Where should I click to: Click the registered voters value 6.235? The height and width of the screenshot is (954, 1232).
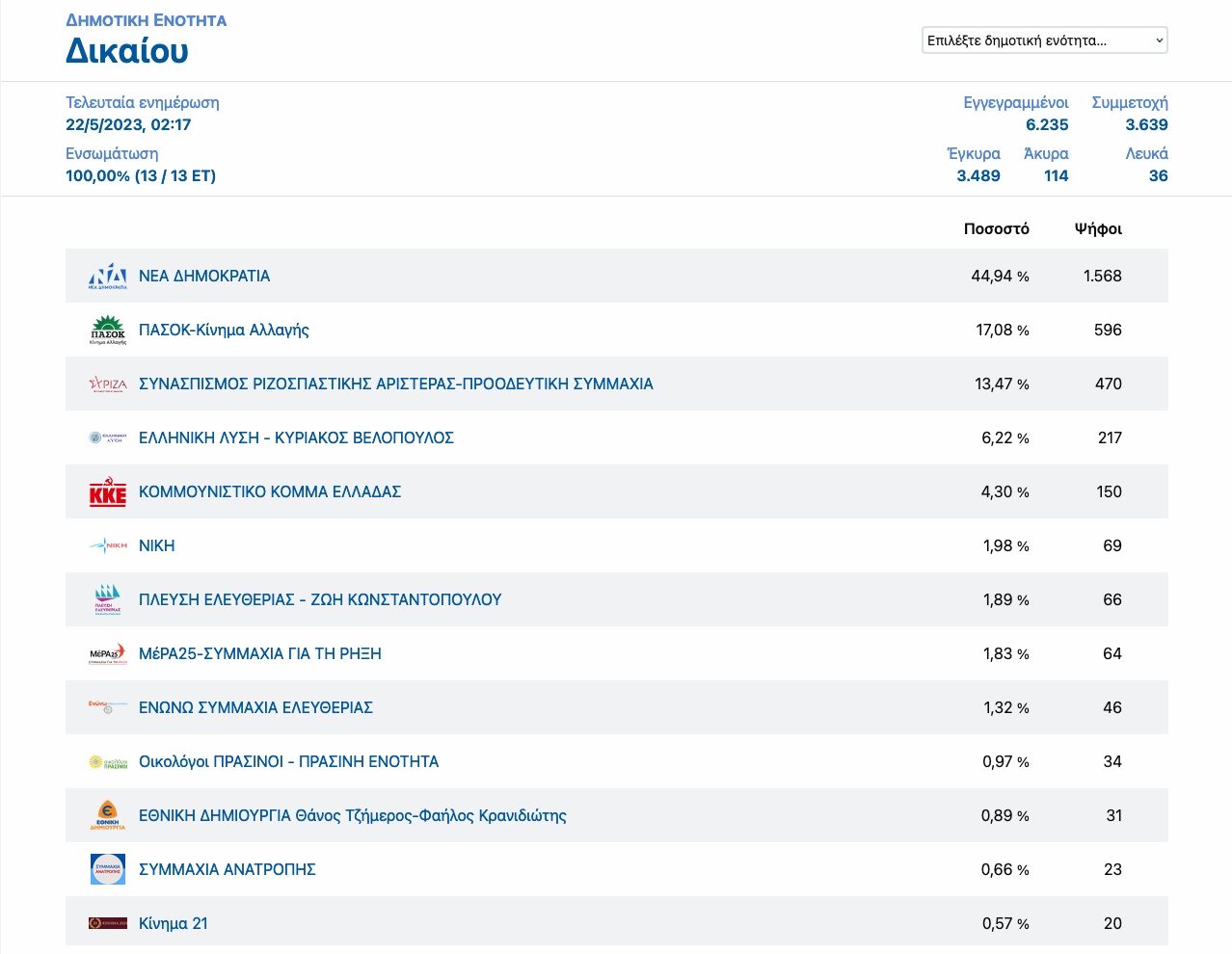click(1047, 124)
